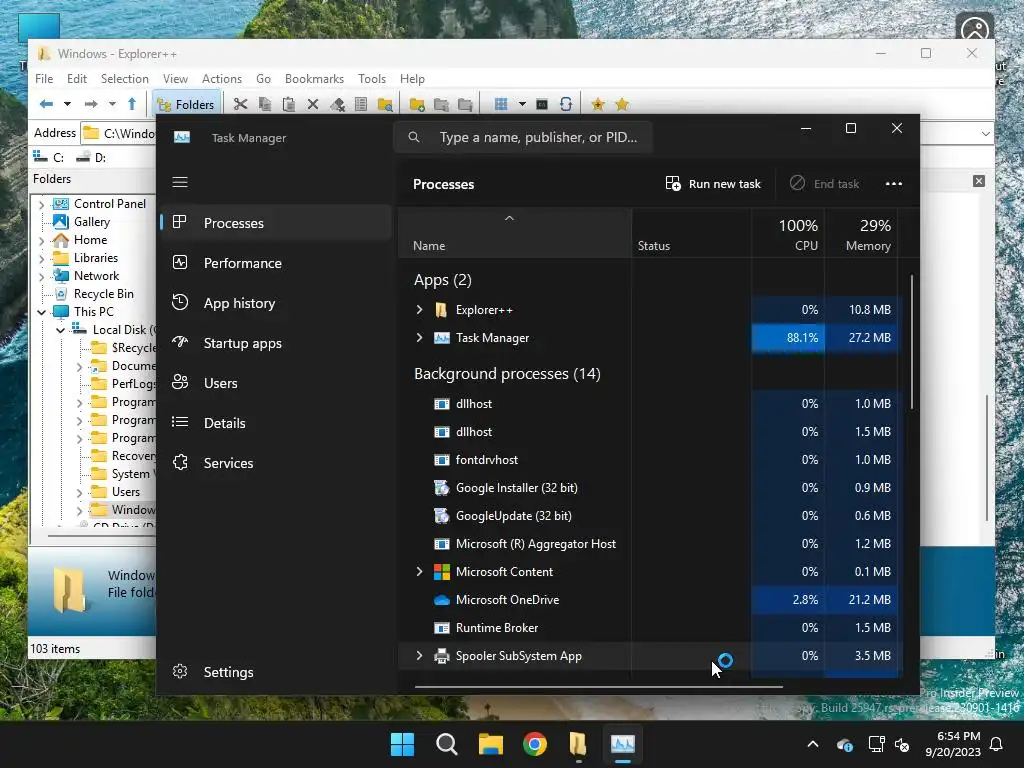Sort processes by the Name column header

tap(515, 233)
